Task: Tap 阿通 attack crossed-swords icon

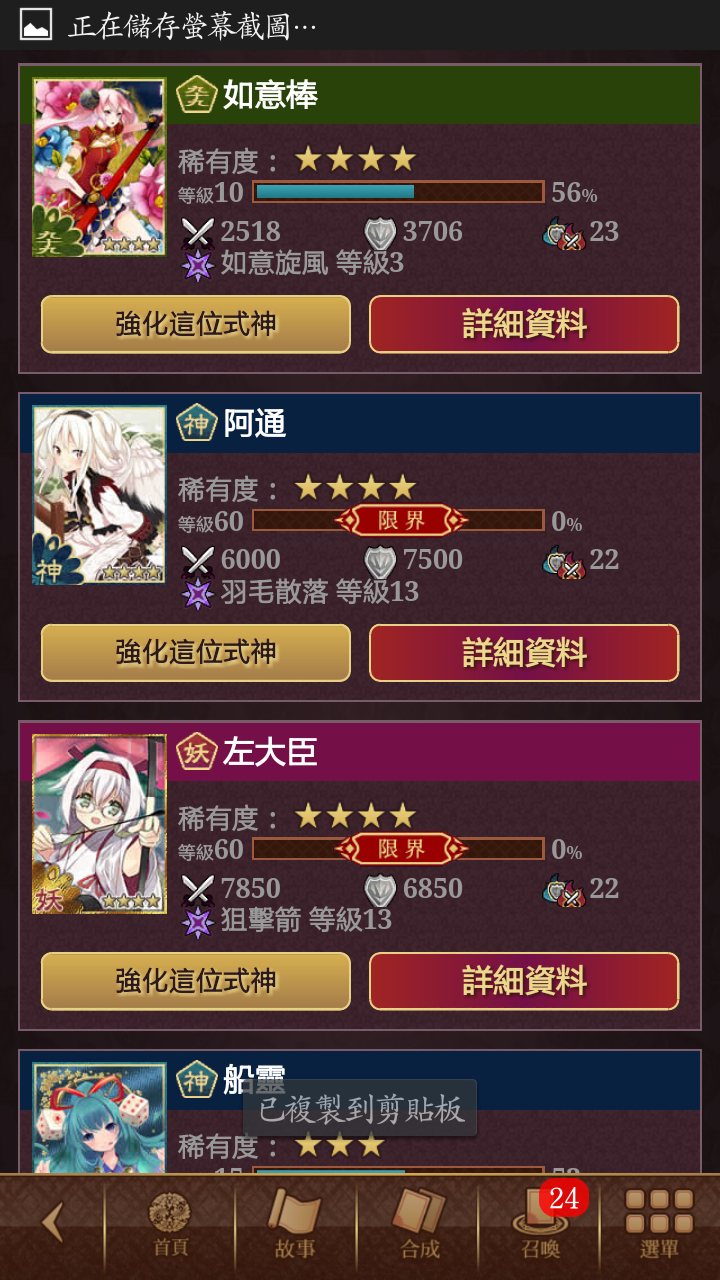Action: (x=197, y=561)
